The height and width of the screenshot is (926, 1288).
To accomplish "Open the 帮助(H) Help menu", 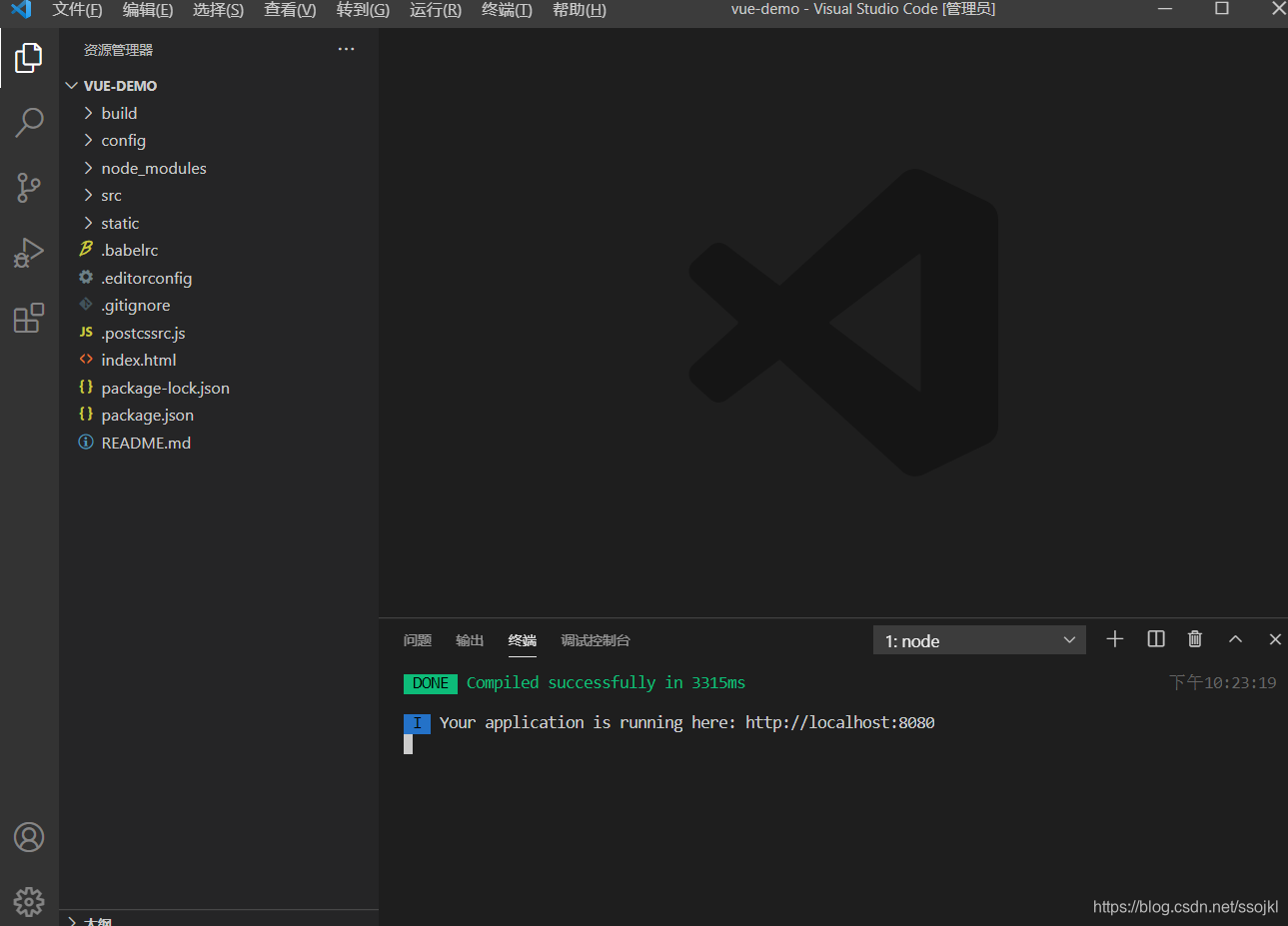I will click(579, 9).
